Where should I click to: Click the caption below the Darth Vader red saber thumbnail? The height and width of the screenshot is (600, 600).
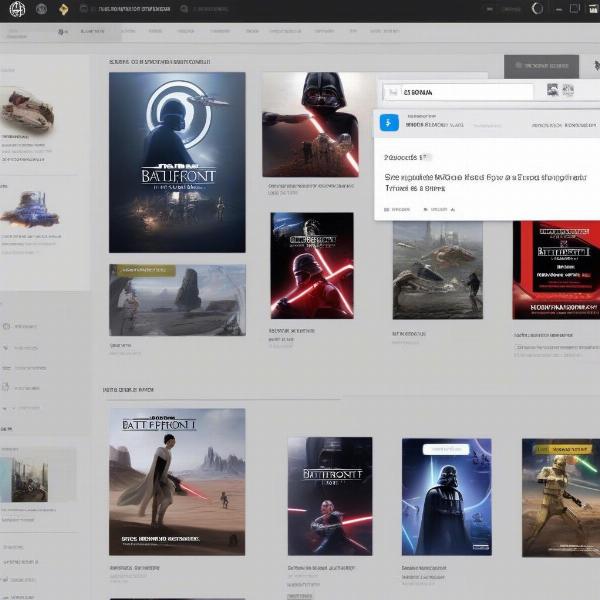pyautogui.click(x=310, y=186)
